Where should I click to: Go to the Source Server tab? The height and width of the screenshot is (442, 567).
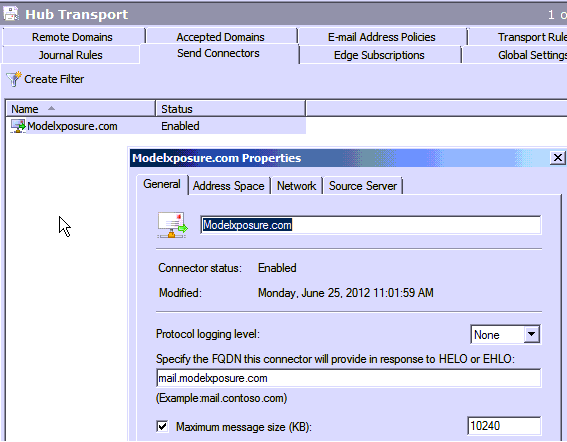pos(363,186)
